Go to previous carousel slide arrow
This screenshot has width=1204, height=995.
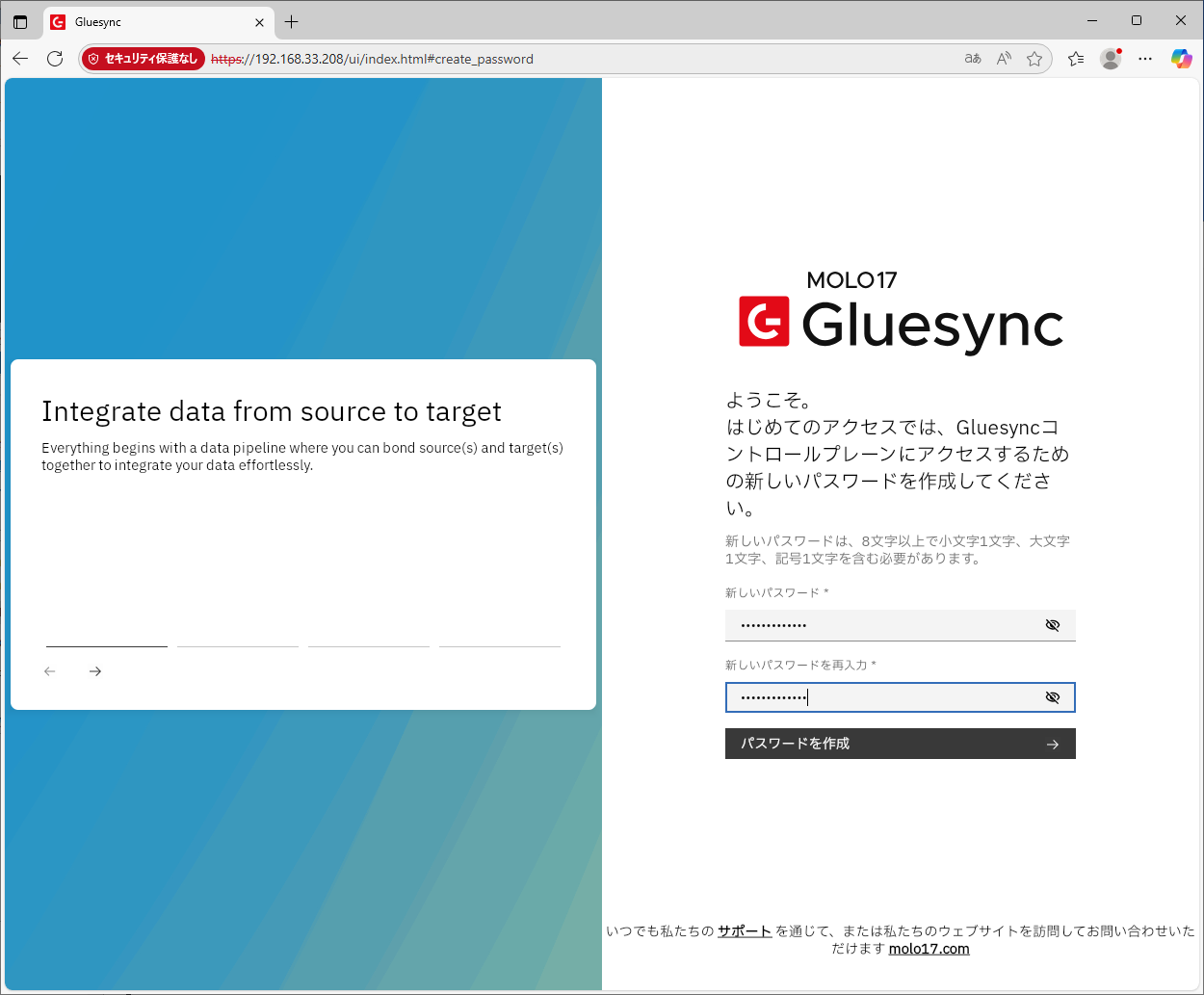(50, 671)
